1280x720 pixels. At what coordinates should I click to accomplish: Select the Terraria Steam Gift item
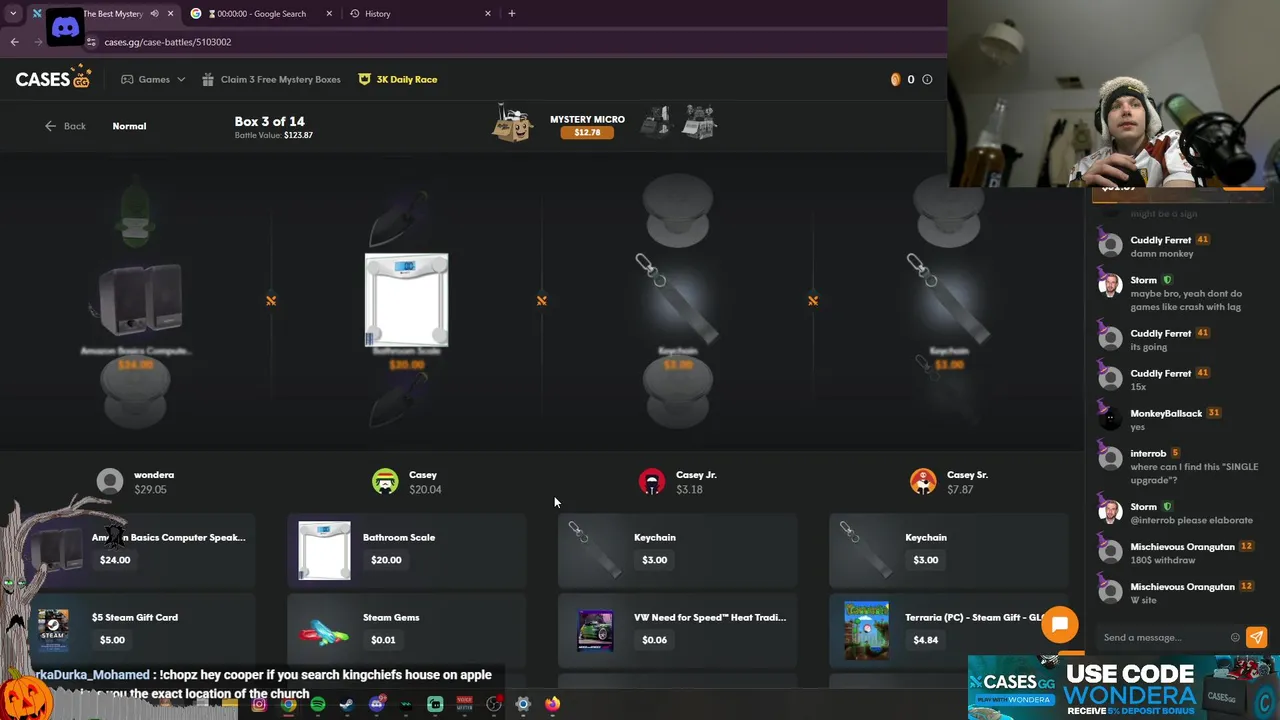tap(948, 629)
